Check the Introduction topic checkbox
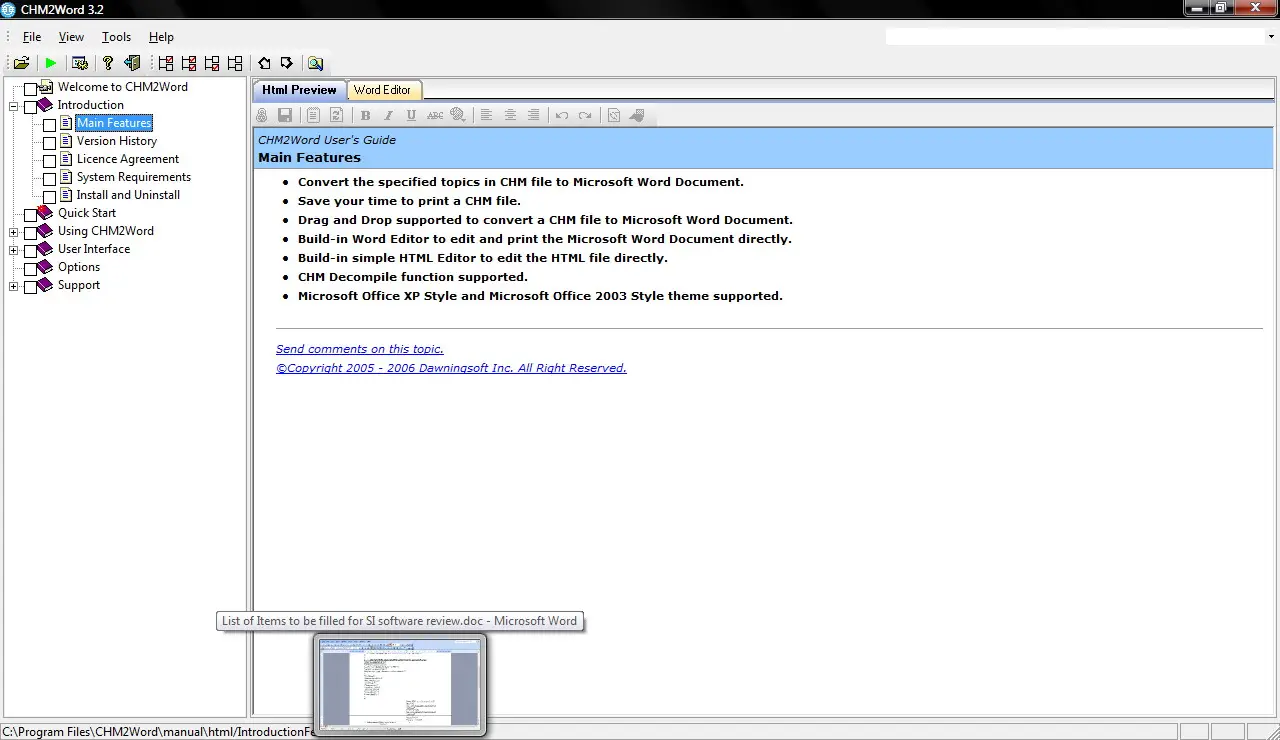Image resolution: width=1280 pixels, height=740 pixels. [x=30, y=107]
